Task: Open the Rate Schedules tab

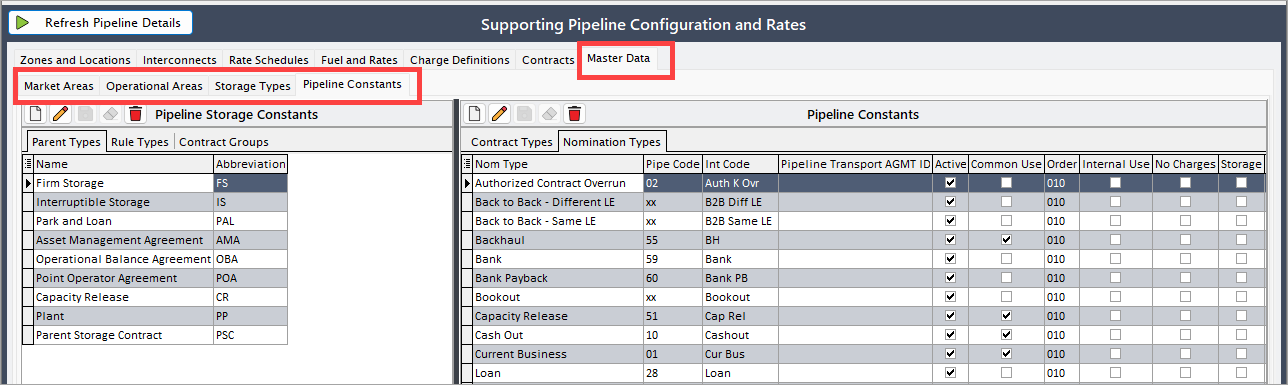Action: click(269, 60)
